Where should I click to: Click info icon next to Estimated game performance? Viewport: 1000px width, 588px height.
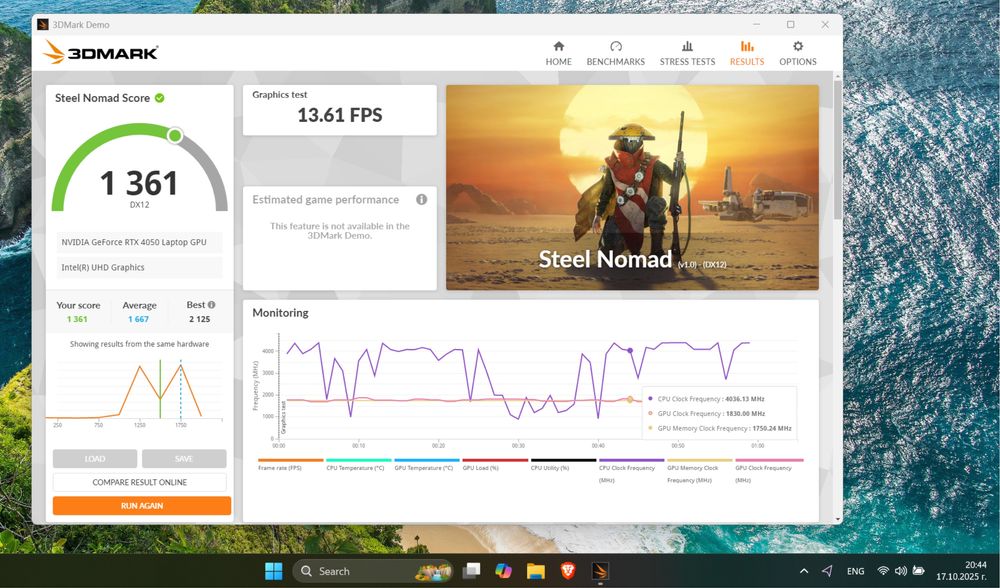[x=421, y=200]
